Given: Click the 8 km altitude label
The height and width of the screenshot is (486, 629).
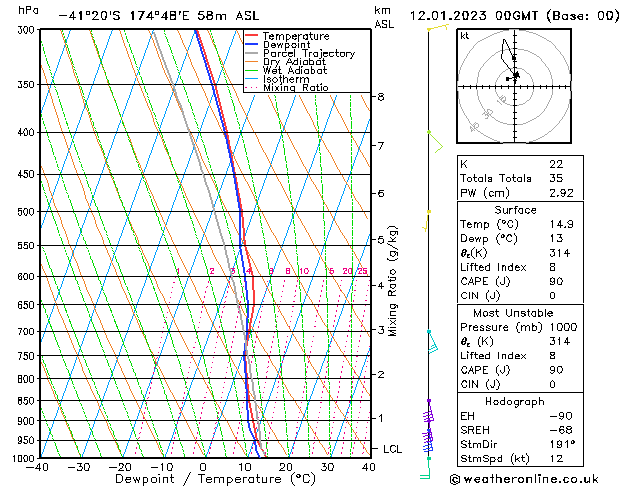Looking at the screenshot, I should point(380,97).
